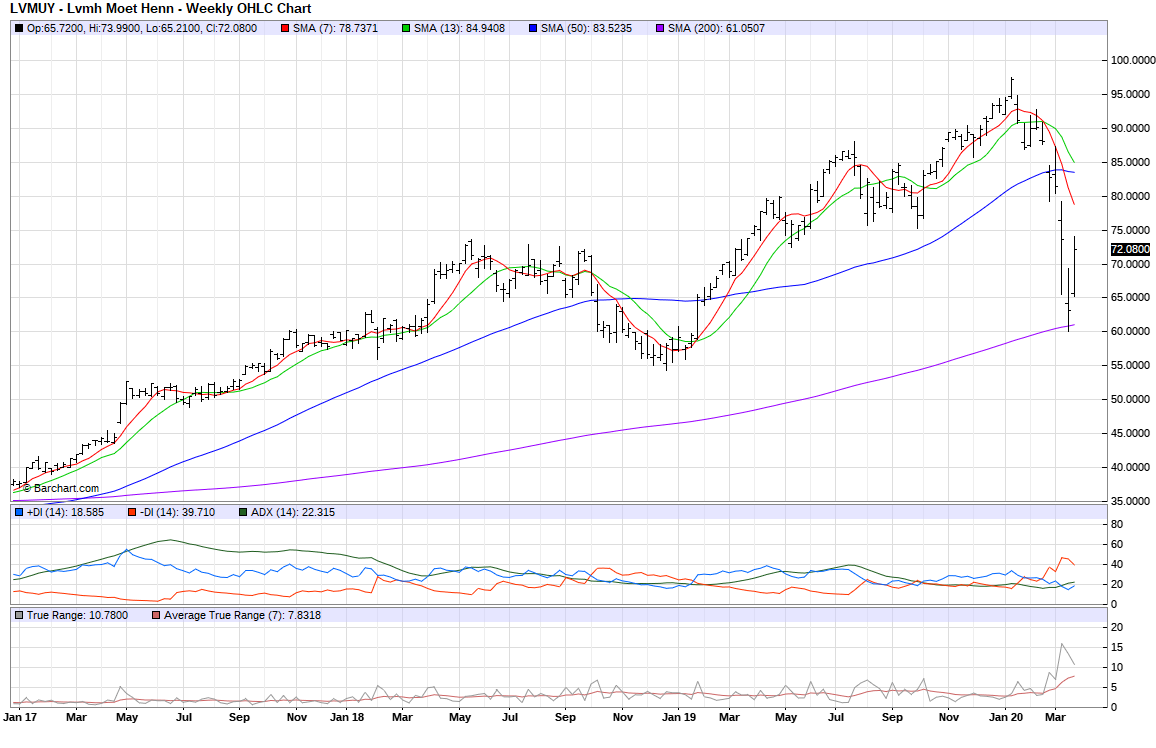Click the black OHLC legend color square
The width and height of the screenshot is (1156, 748).
19,29
